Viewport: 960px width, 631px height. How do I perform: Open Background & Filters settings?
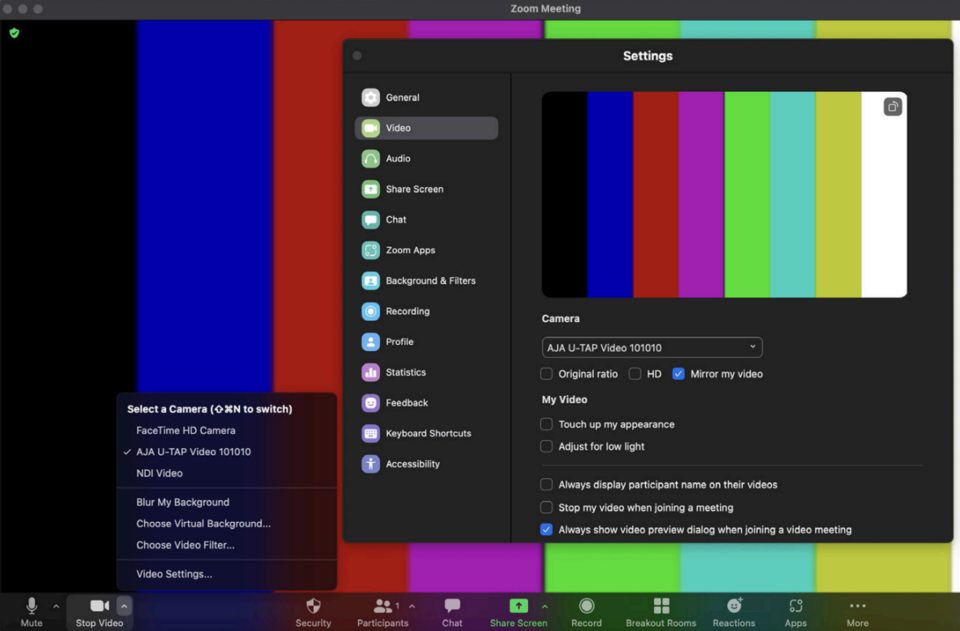[x=430, y=281]
